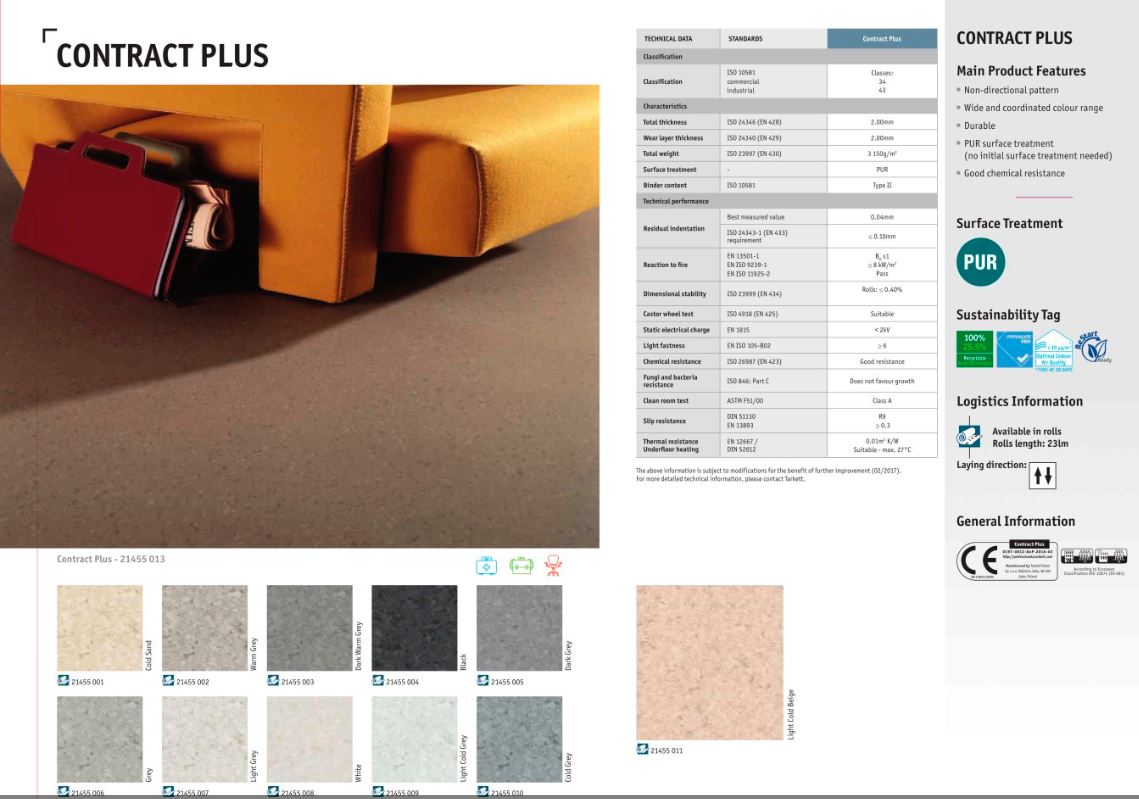Viewport: 1139px width, 799px height.
Task: Click the CONTRACT PLUS heading in the sidebar
Action: 1014,38
